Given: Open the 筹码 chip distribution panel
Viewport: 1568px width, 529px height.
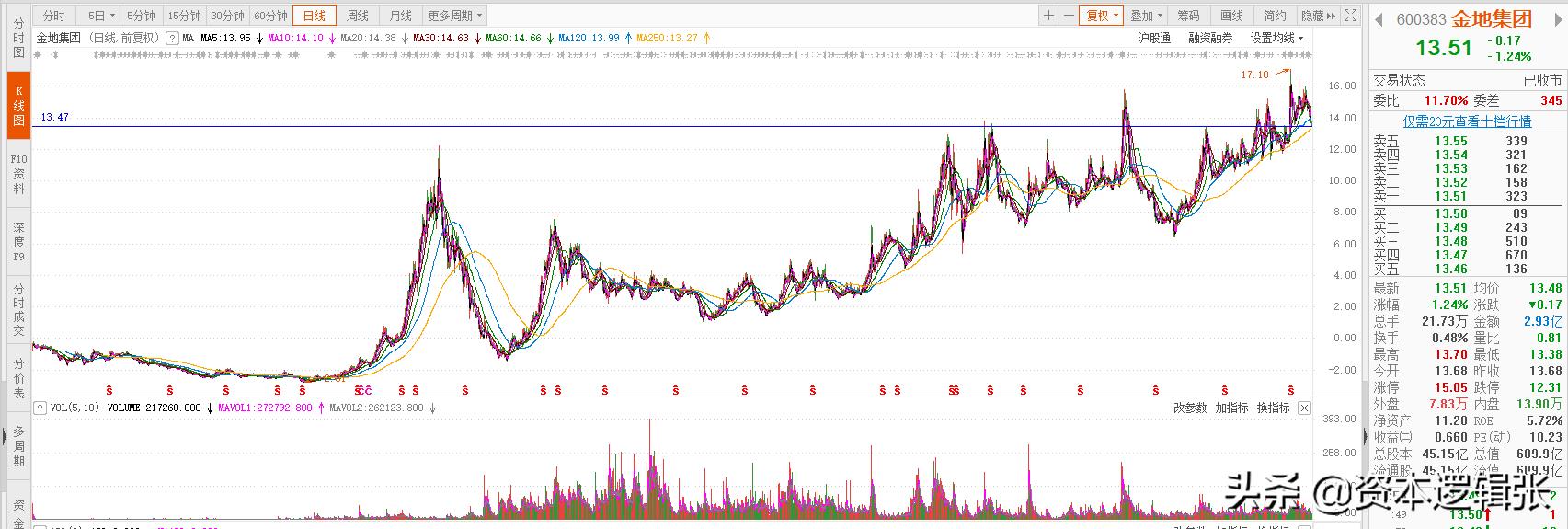Looking at the screenshot, I should pyautogui.click(x=1188, y=16).
